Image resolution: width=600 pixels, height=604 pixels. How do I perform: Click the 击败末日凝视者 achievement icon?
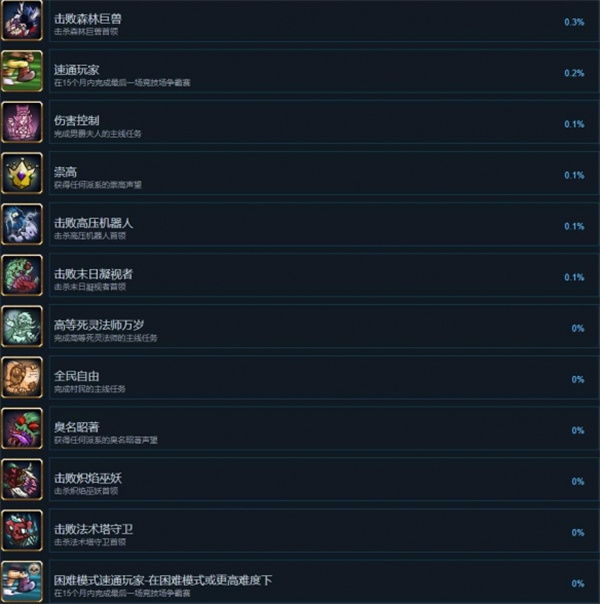click(x=22, y=275)
